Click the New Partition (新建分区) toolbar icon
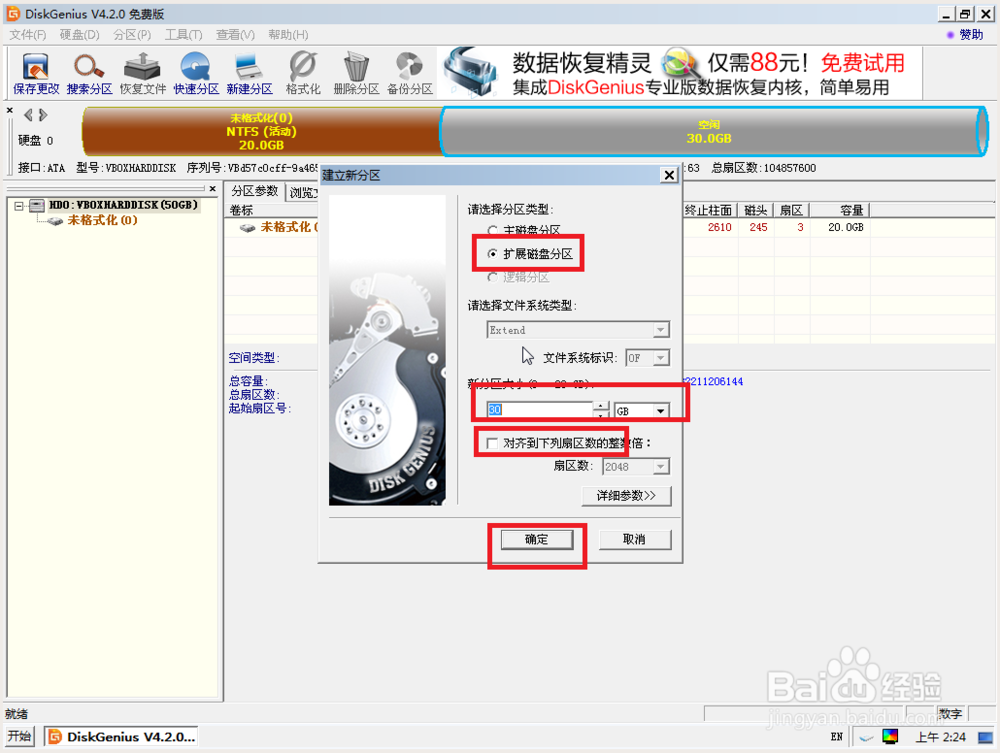1000x753 pixels. coord(249,74)
